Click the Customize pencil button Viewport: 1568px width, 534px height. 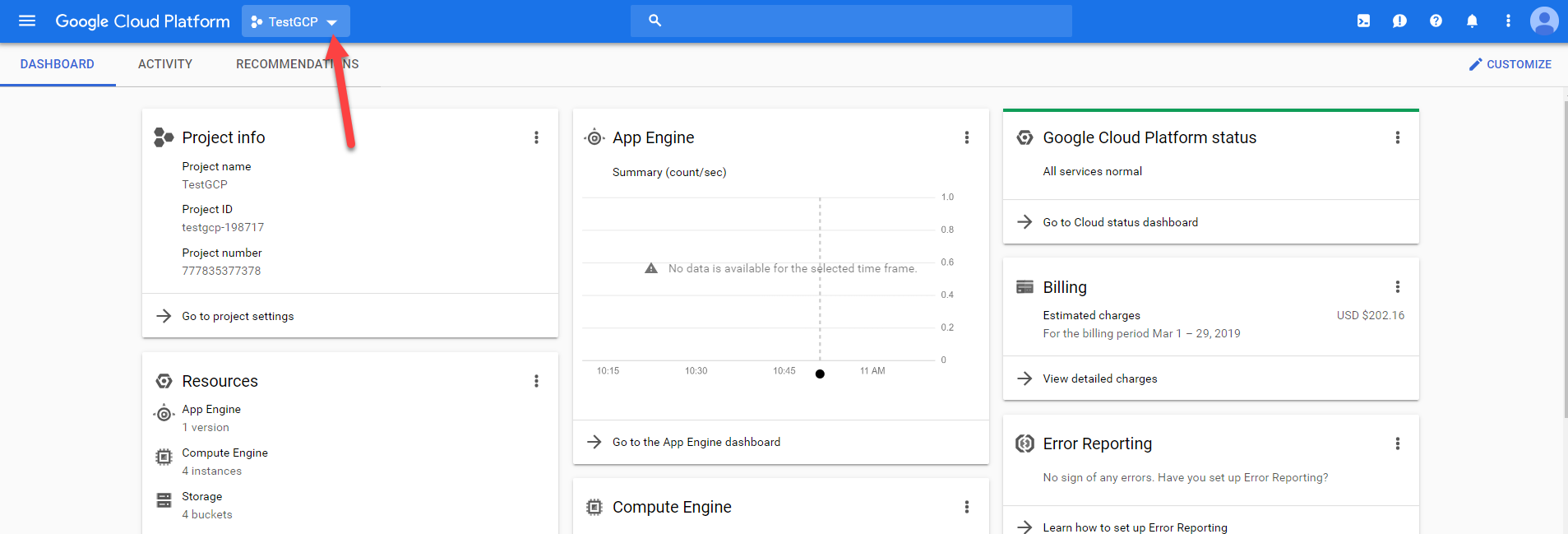[x=1510, y=64]
